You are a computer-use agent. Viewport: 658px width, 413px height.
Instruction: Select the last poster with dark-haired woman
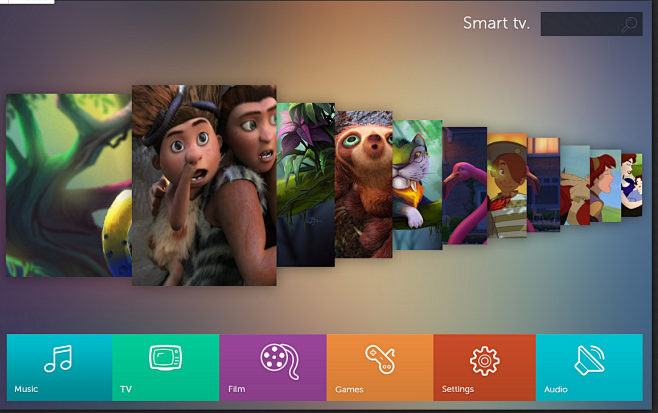(632, 185)
